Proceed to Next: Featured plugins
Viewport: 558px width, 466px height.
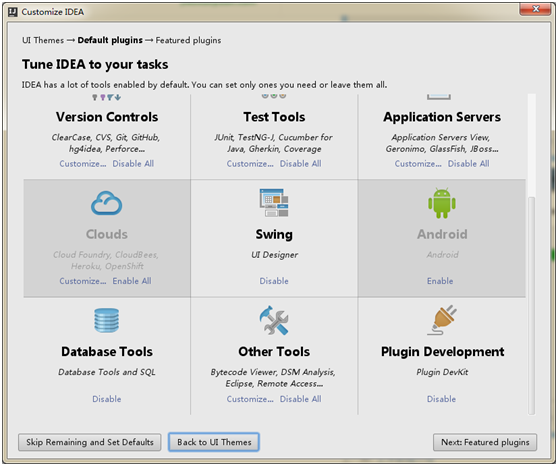pos(485,442)
